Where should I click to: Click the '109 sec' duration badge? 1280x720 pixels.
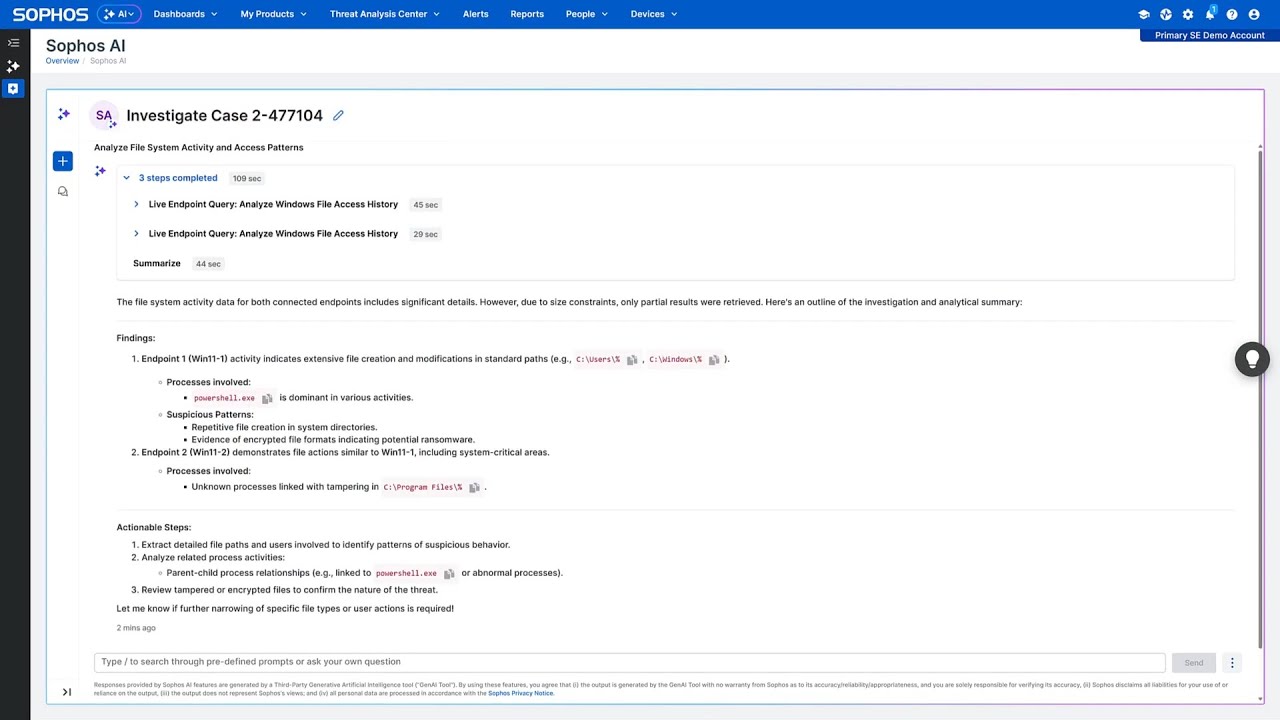click(247, 179)
